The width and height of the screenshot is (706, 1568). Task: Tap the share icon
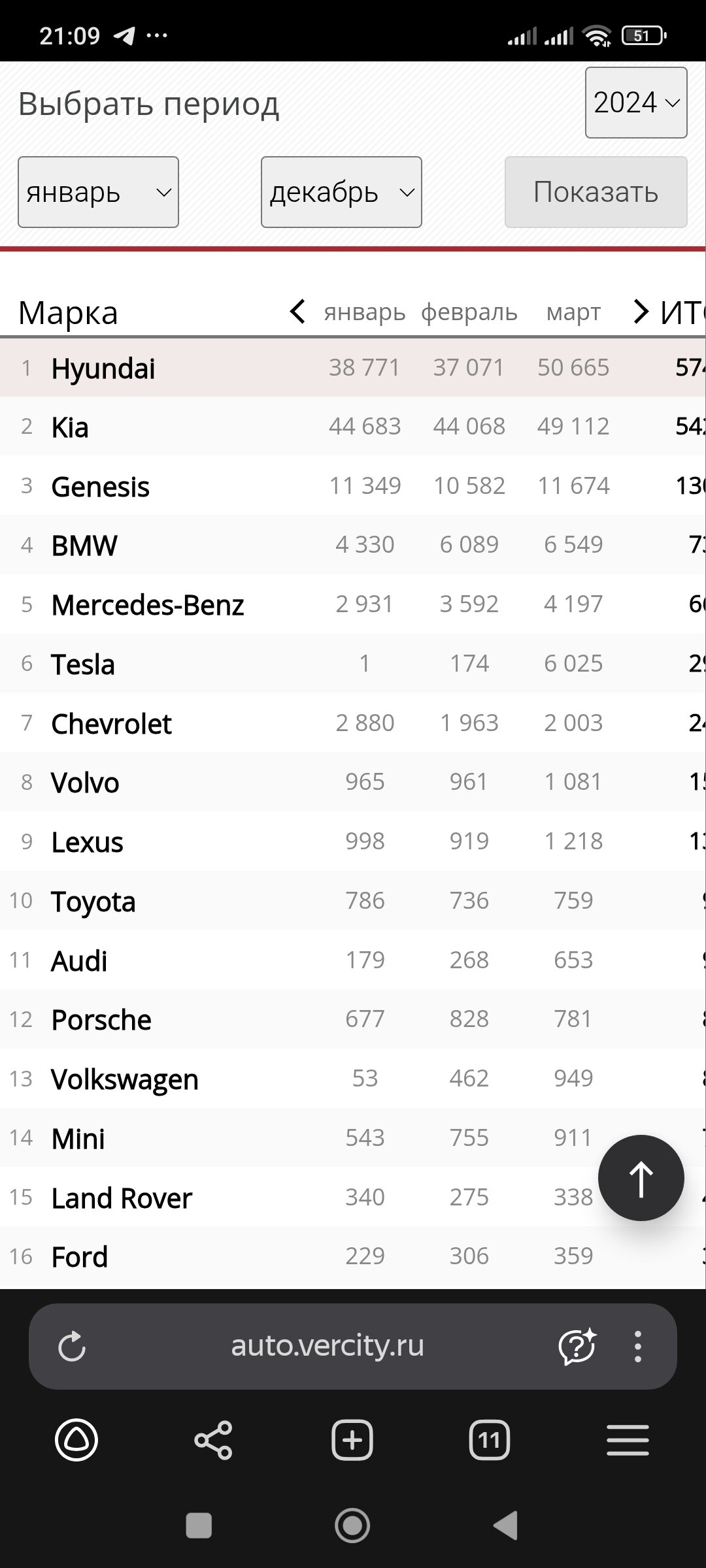pyautogui.click(x=214, y=1440)
